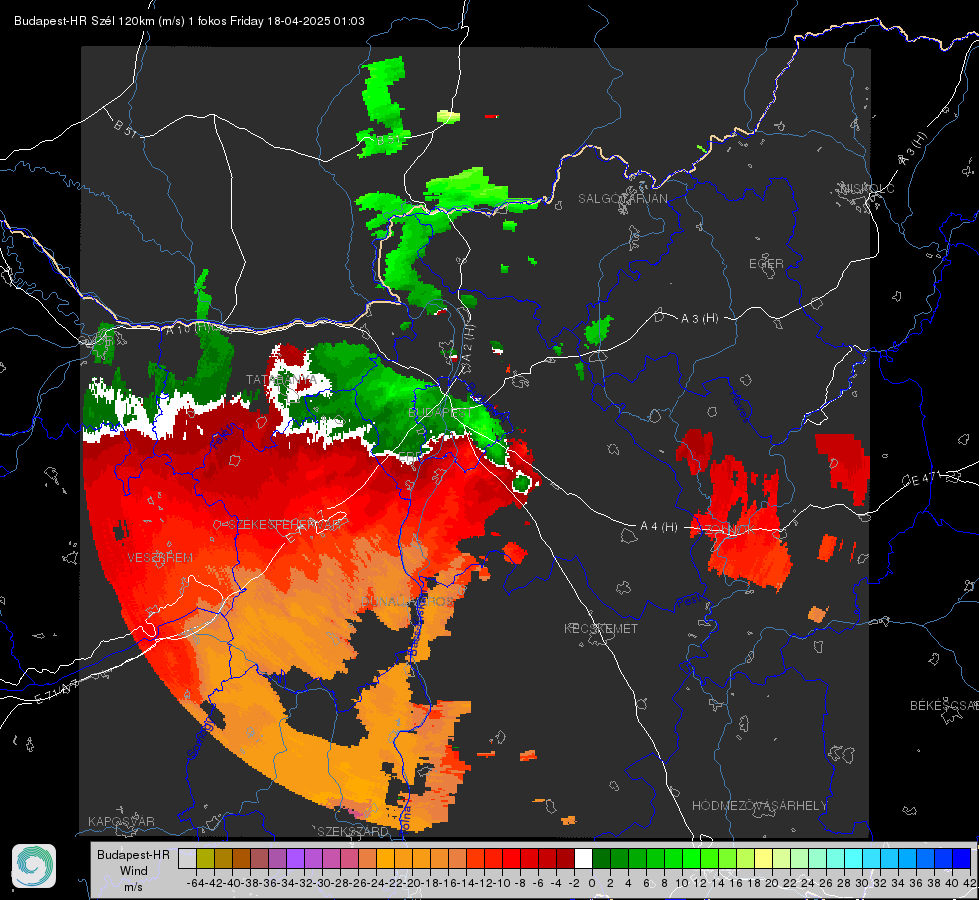The height and width of the screenshot is (900, 979).
Task: Click the '42' value on the legend scale
Action: point(970,883)
